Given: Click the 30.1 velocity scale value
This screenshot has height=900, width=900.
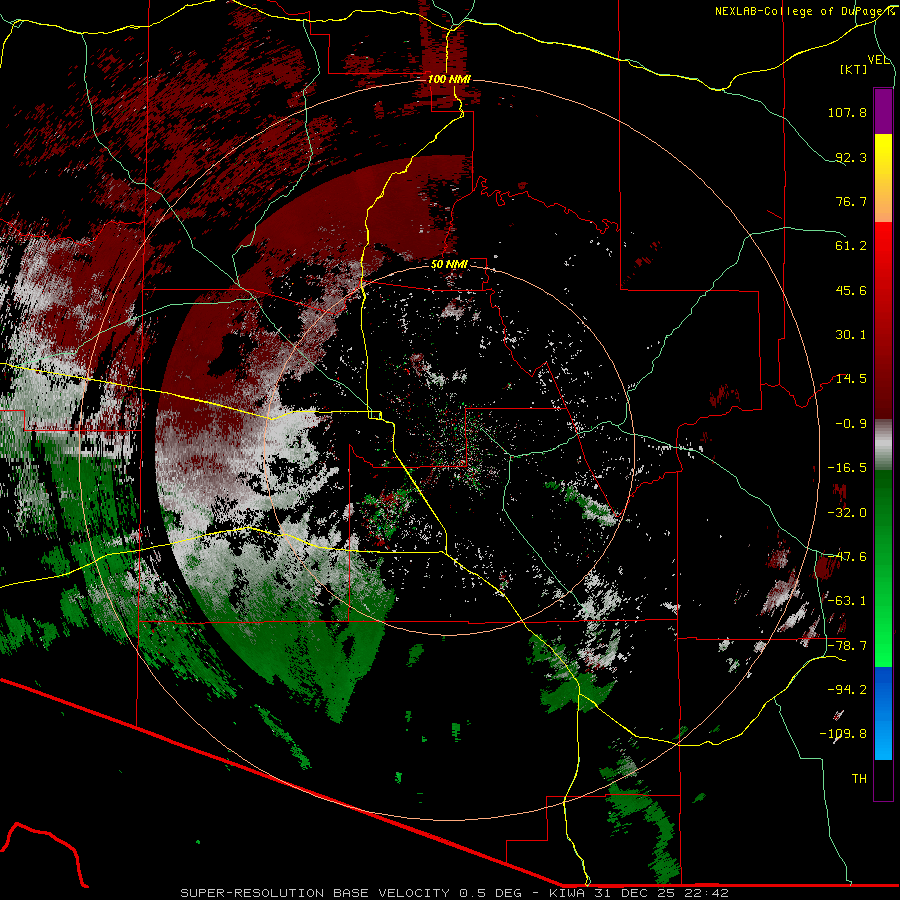Looking at the screenshot, I should click(851, 335).
